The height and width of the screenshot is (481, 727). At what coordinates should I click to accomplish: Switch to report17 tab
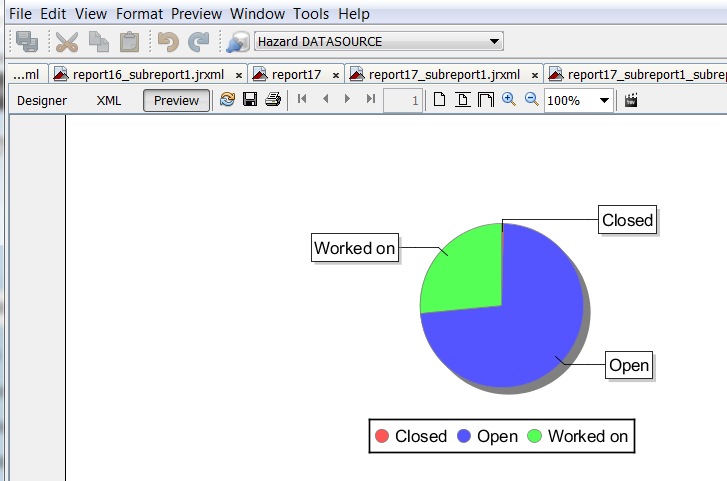point(296,74)
